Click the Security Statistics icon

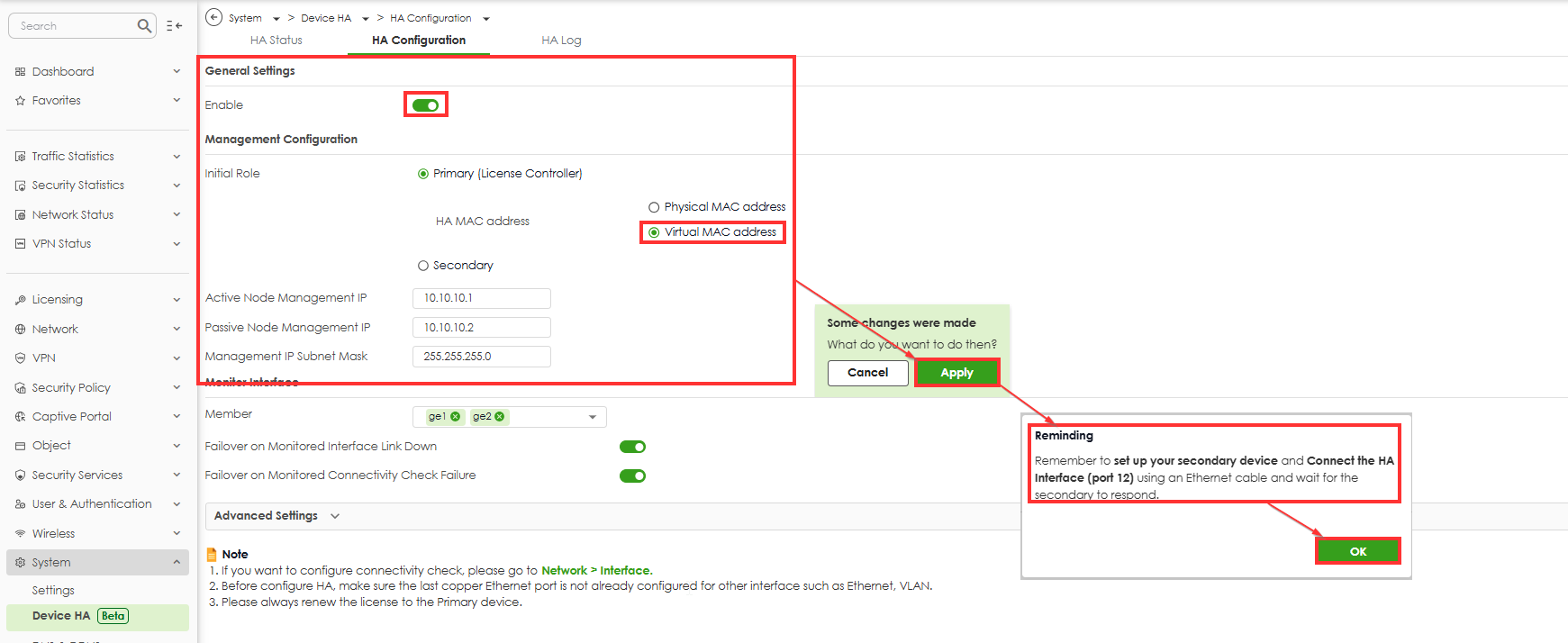[x=20, y=186]
